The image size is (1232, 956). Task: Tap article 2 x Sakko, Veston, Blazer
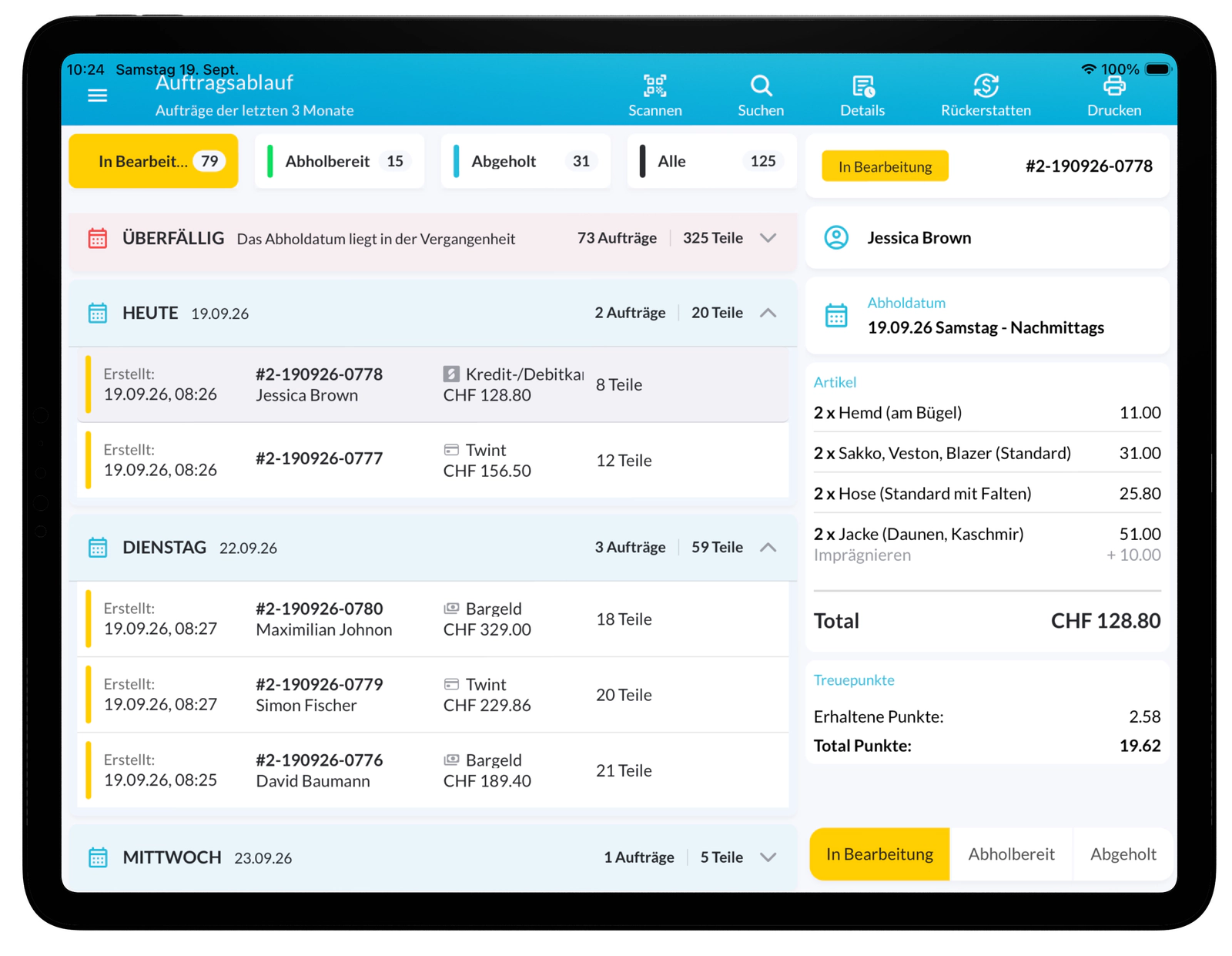[987, 453]
